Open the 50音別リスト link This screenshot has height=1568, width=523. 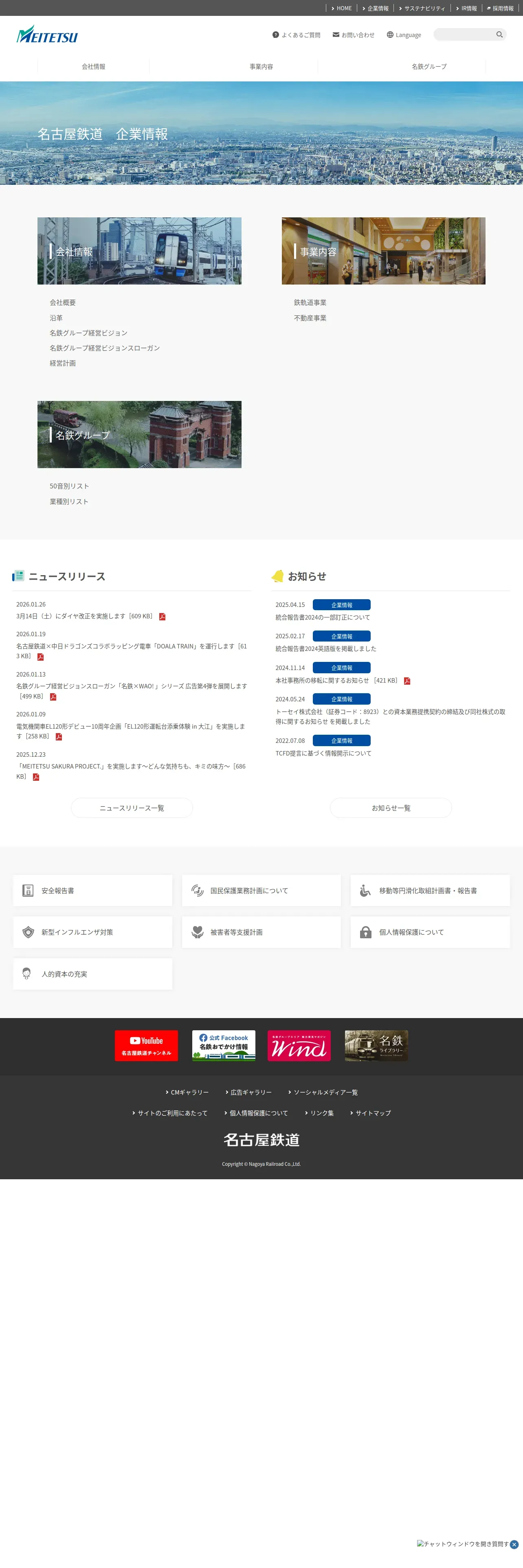click(69, 486)
